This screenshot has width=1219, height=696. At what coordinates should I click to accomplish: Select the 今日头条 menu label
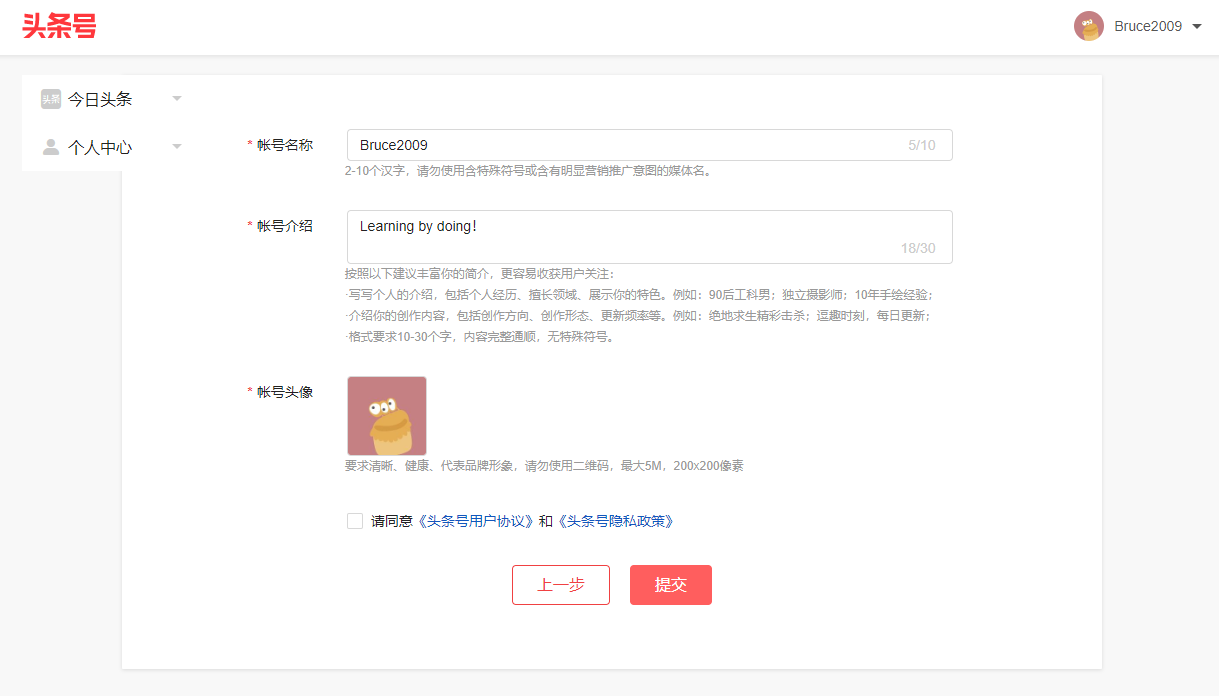point(100,99)
